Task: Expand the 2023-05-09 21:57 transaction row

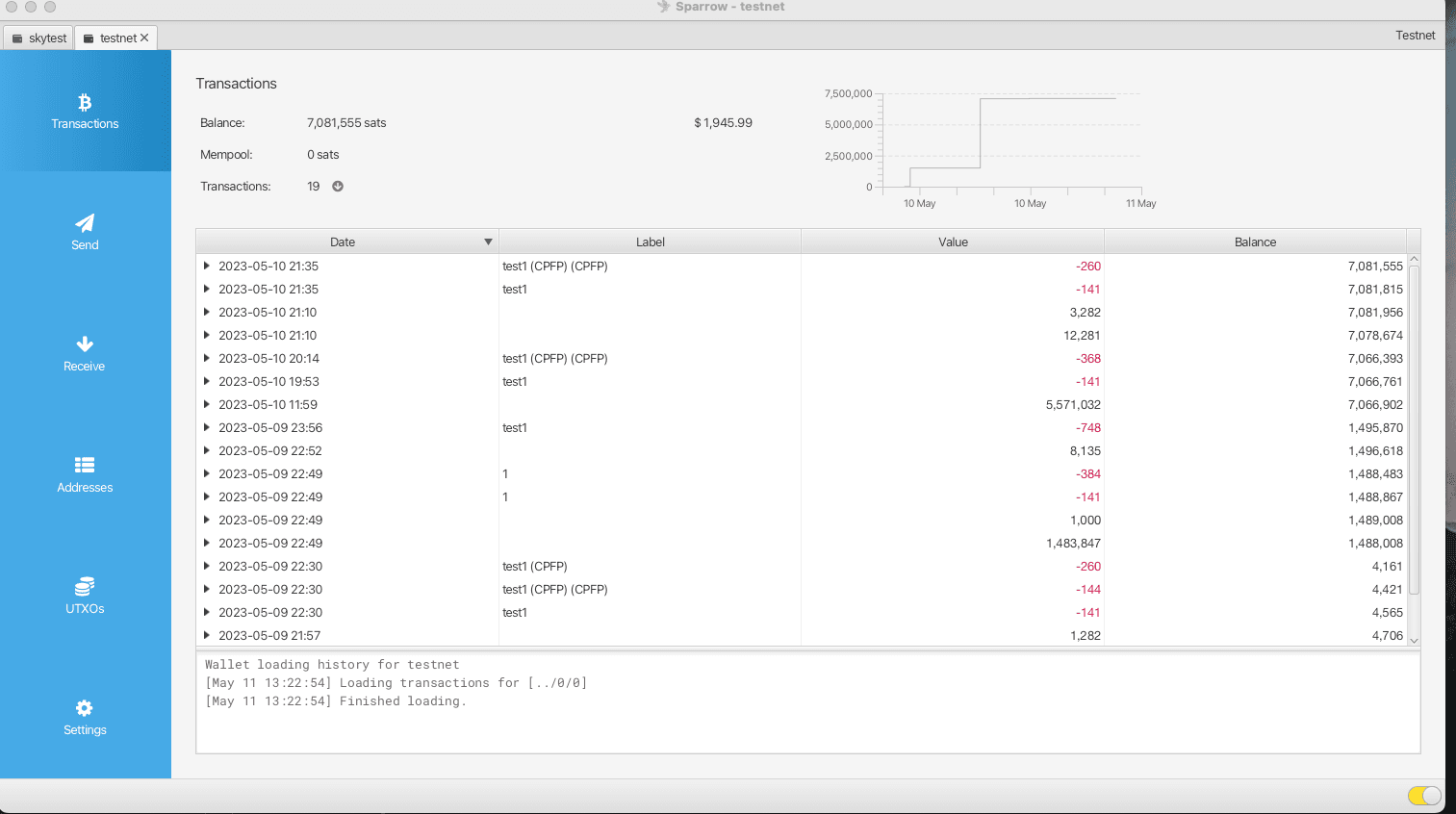Action: tap(206, 635)
